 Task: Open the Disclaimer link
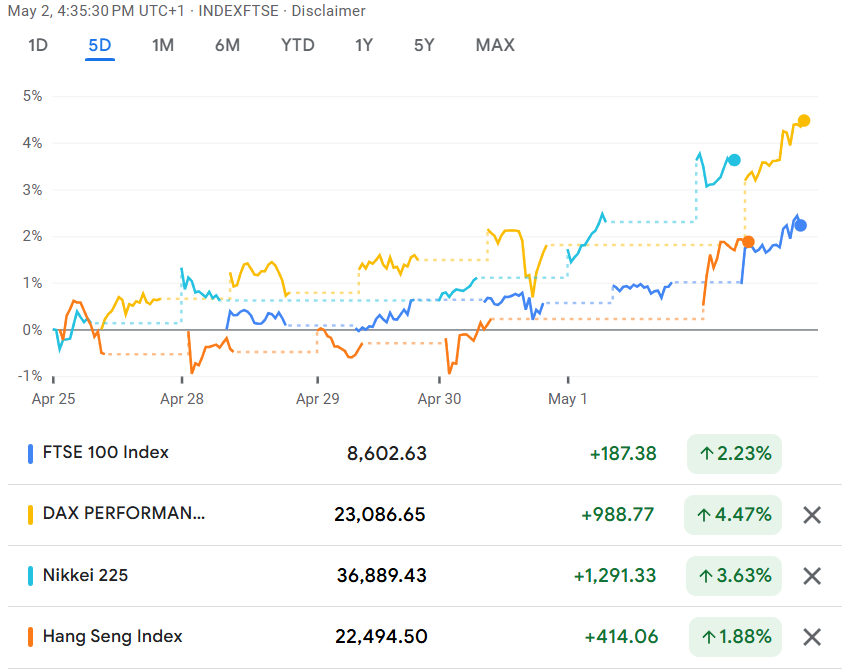click(x=328, y=11)
